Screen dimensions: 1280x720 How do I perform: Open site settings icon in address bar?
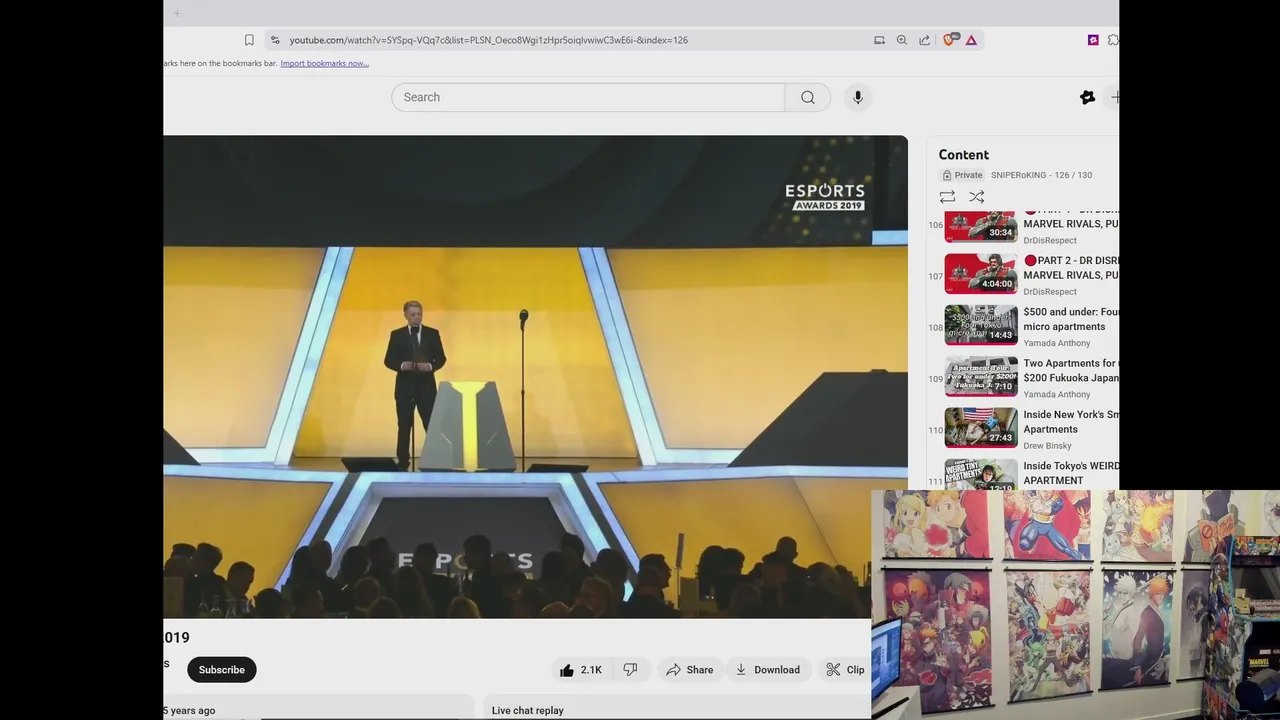(x=275, y=40)
